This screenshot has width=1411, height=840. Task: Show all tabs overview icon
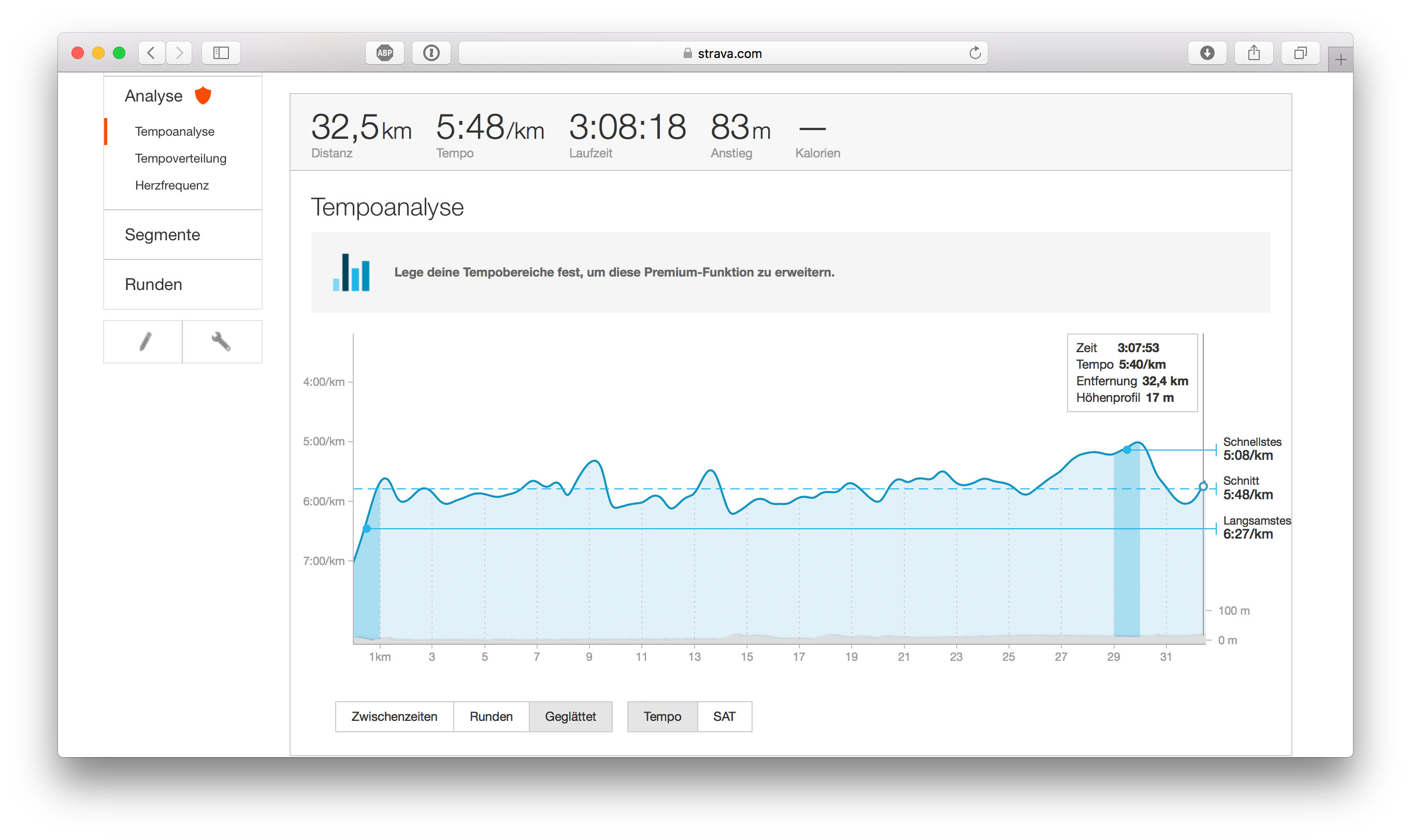pos(1300,53)
